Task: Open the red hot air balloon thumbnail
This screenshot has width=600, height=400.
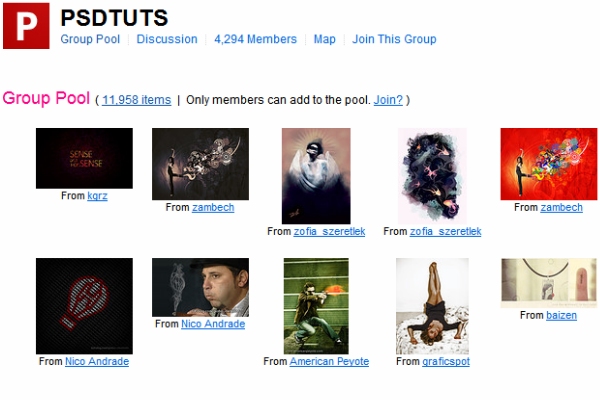Action: coord(84,305)
